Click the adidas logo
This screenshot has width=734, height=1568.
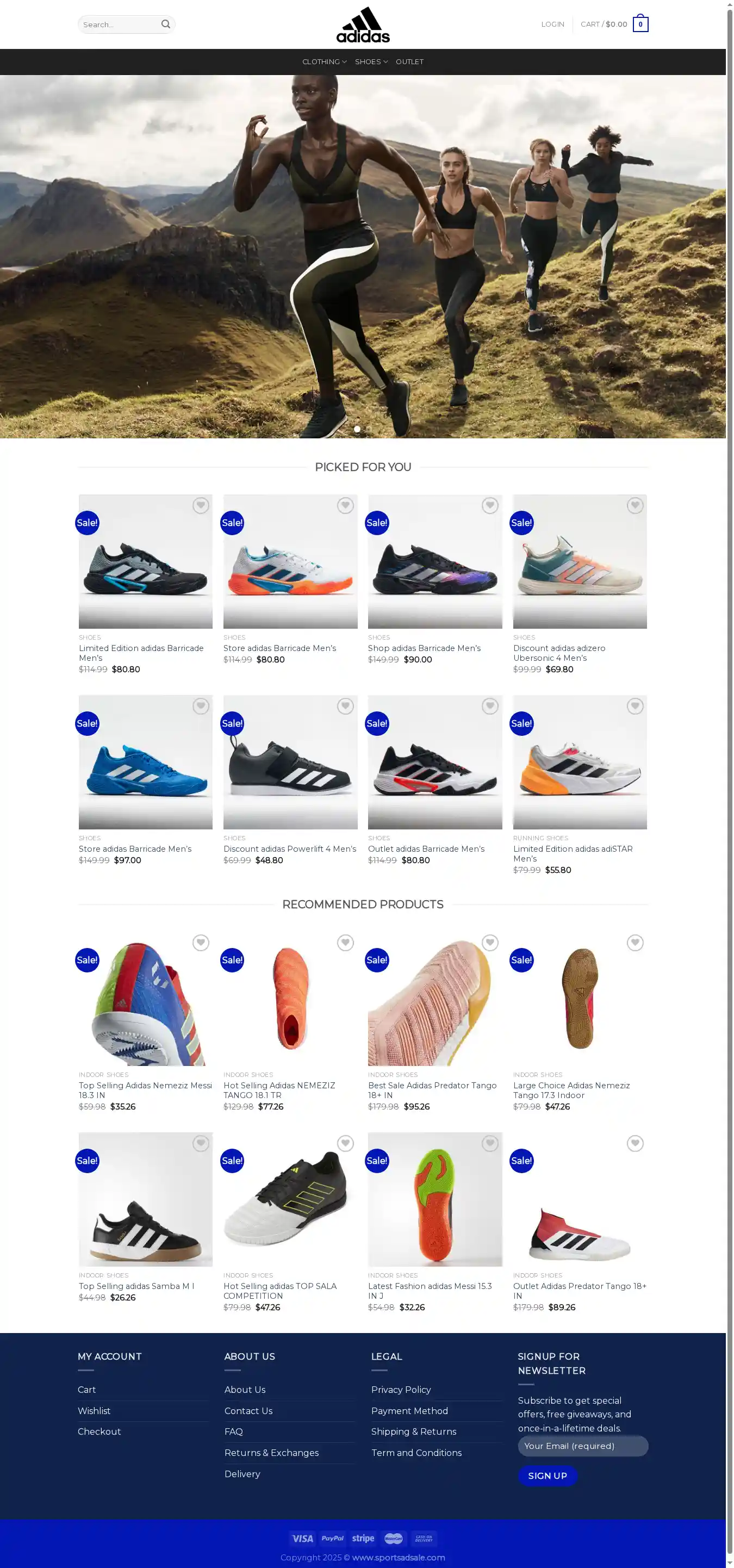pyautogui.click(x=363, y=24)
